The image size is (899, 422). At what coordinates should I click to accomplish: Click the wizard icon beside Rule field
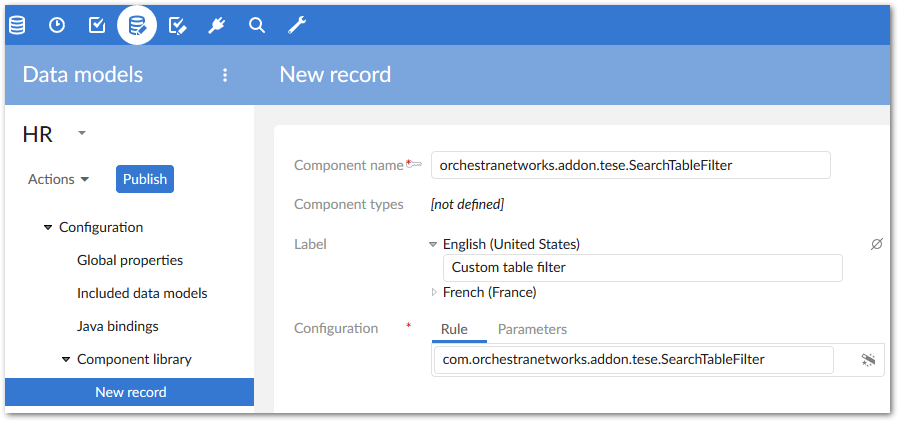tap(868, 360)
